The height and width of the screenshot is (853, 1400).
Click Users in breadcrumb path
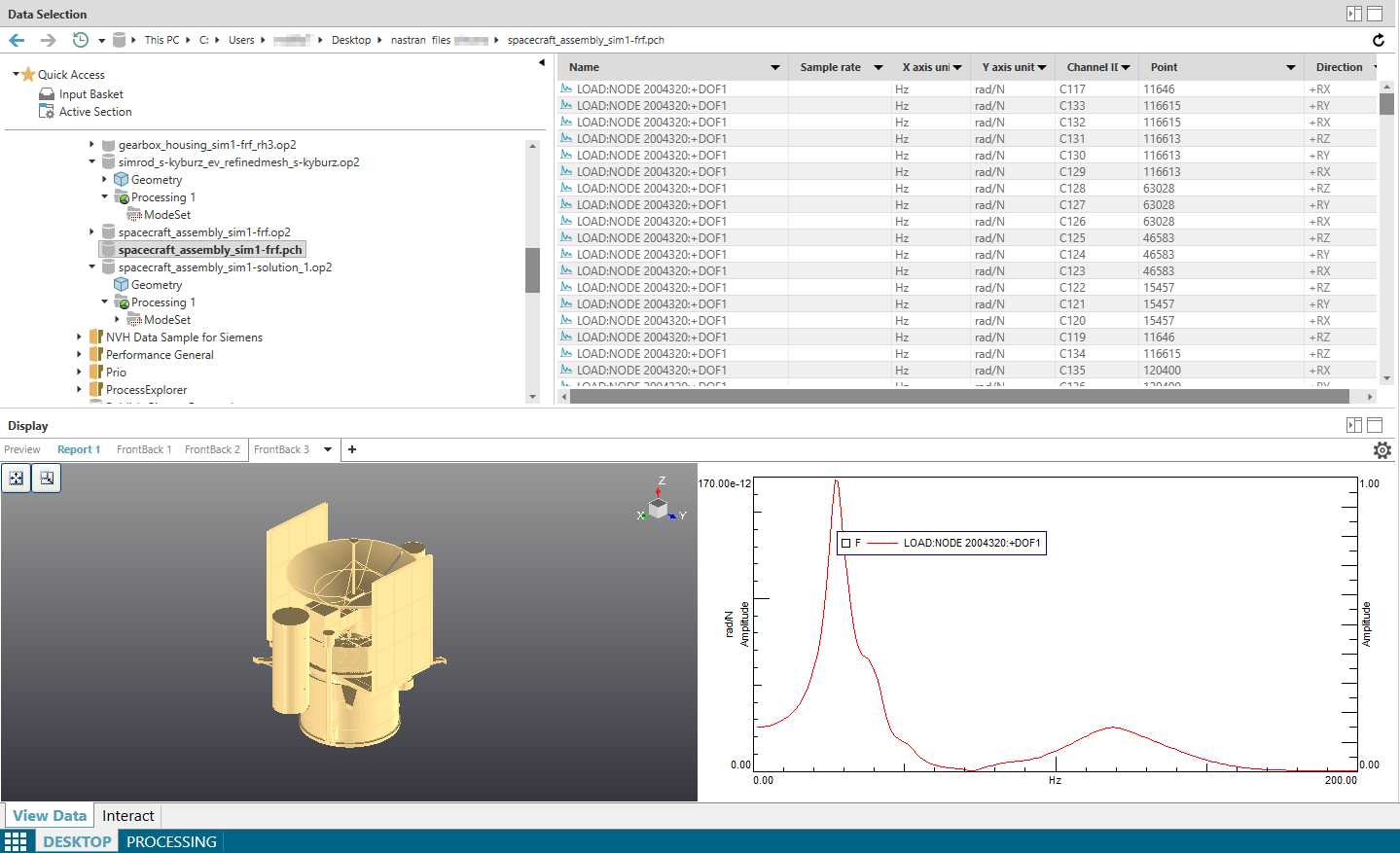(241, 40)
